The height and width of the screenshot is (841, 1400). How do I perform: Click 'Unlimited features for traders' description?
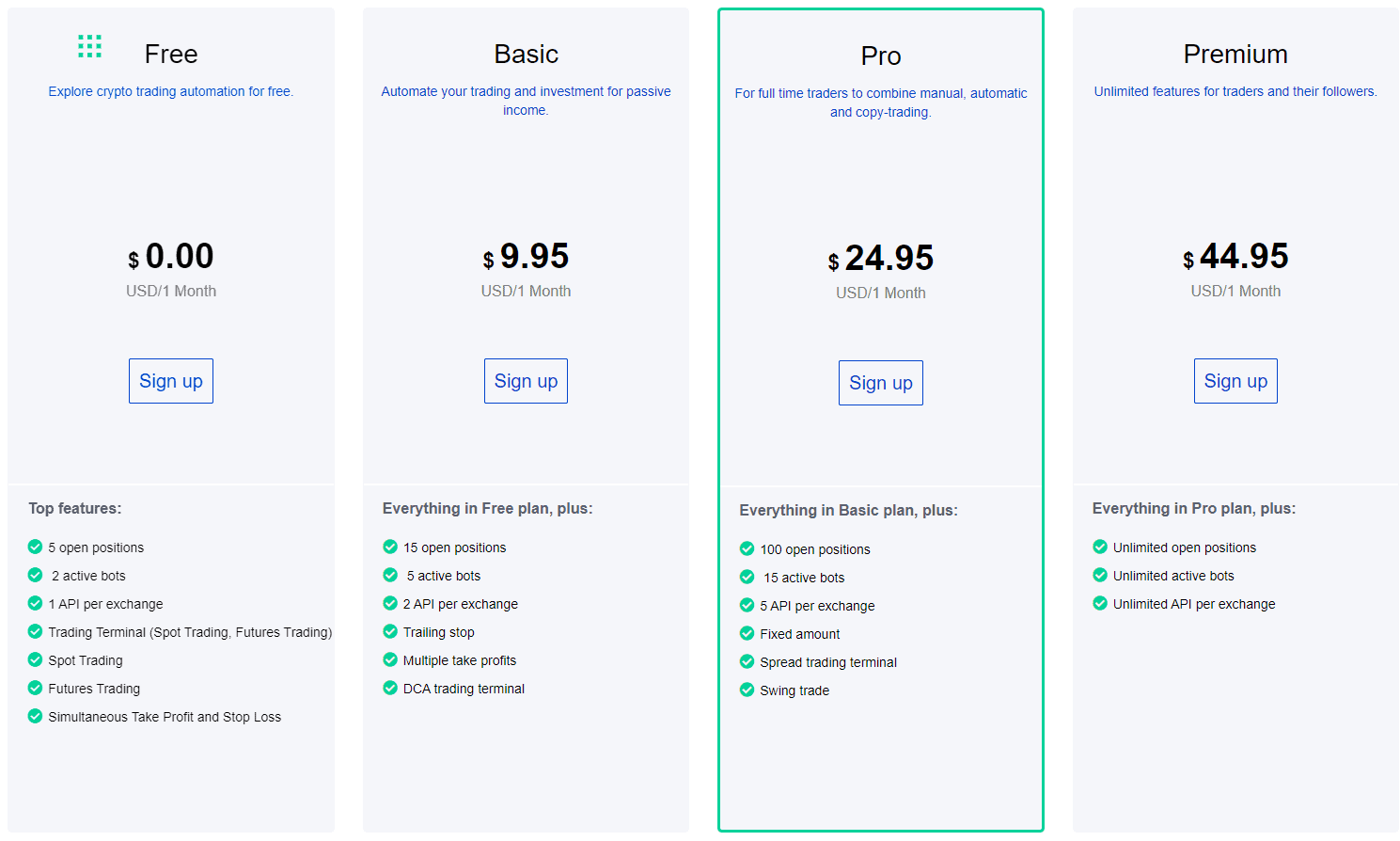pyautogui.click(x=1235, y=91)
